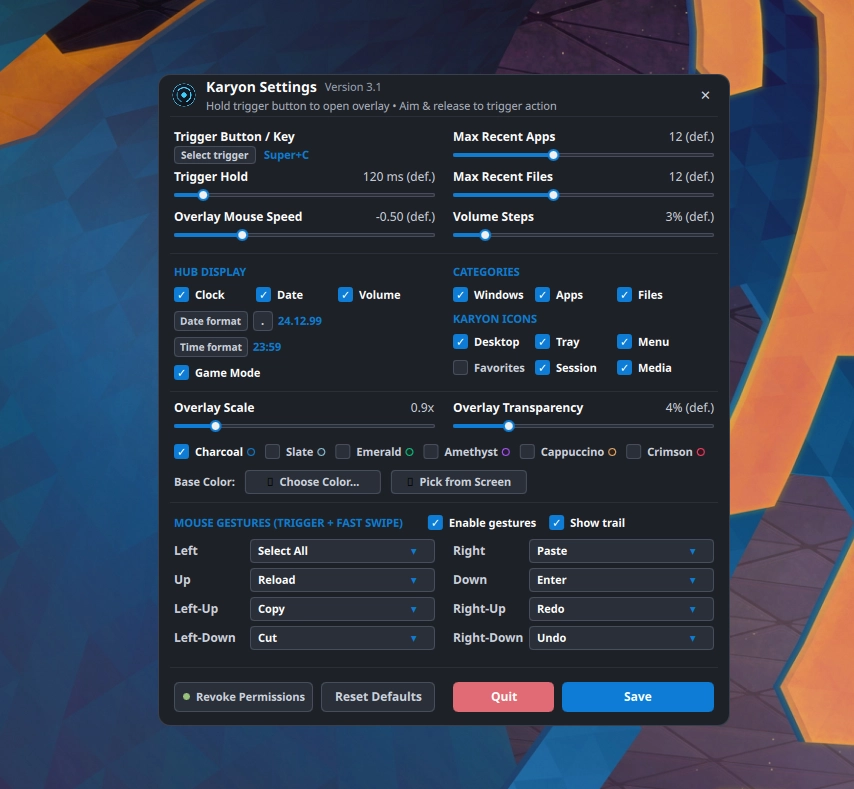854x789 pixels.
Task: Toggle the Files category checkbox
Action: (x=624, y=295)
